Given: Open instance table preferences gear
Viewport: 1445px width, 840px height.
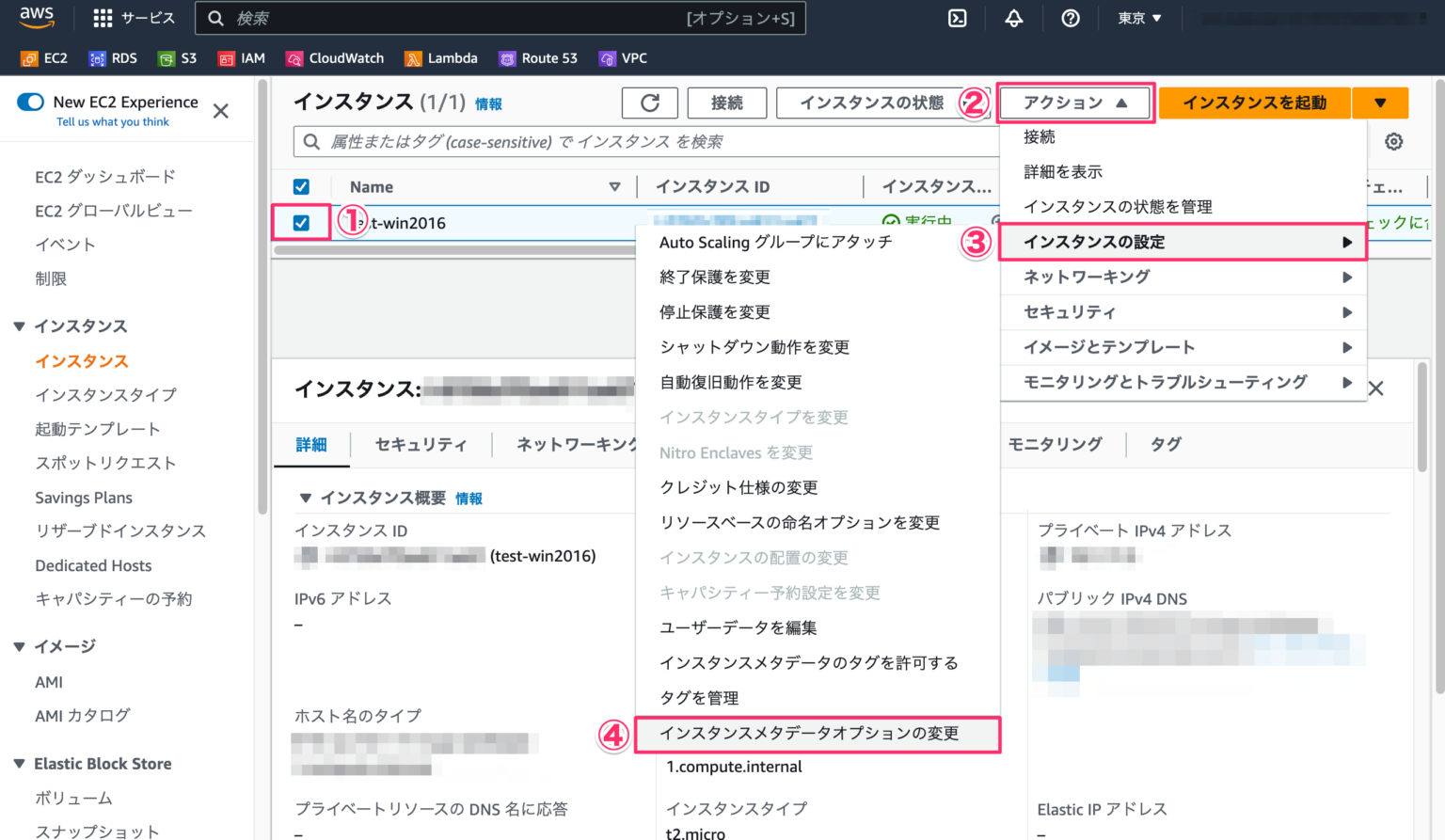Looking at the screenshot, I should pos(1393,141).
